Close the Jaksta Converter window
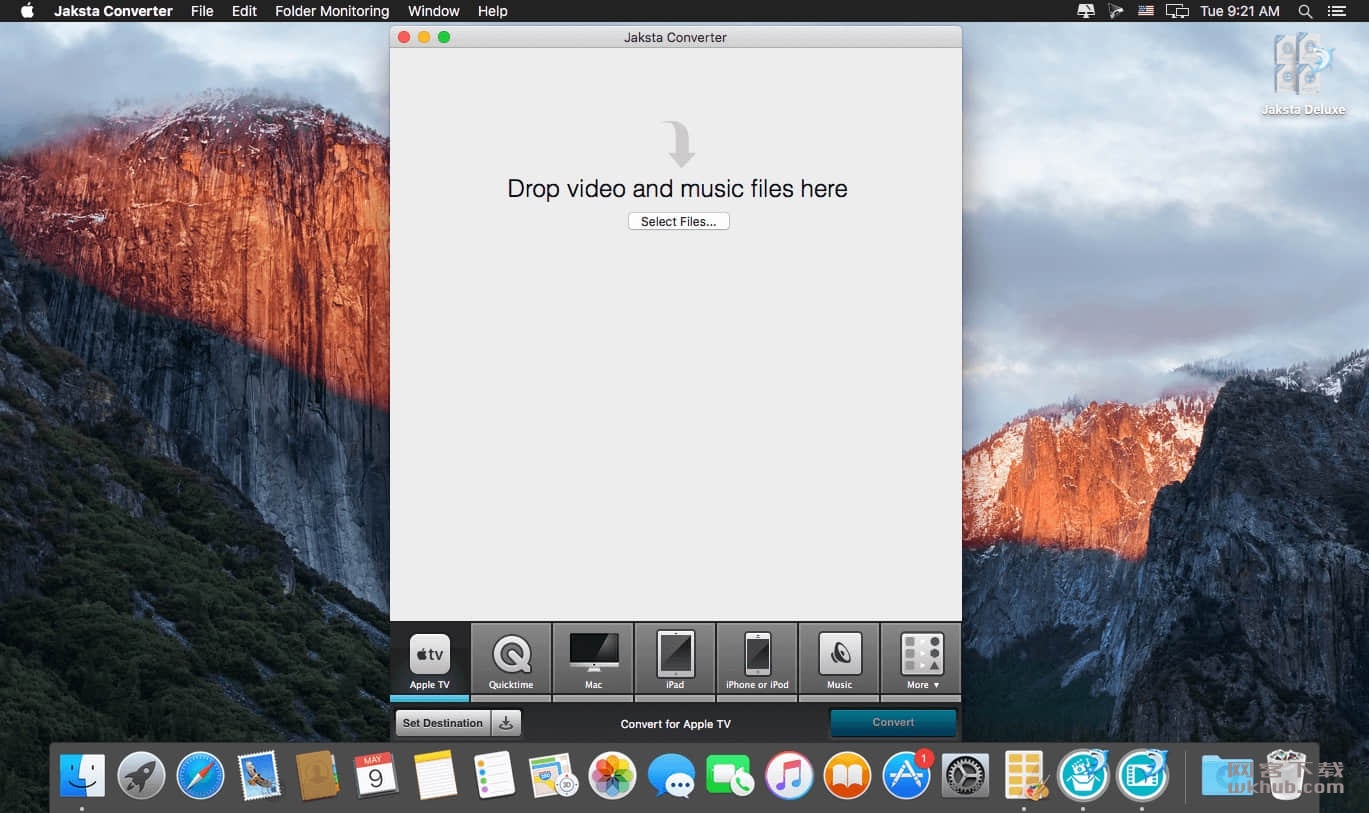The height and width of the screenshot is (813, 1369). click(404, 37)
